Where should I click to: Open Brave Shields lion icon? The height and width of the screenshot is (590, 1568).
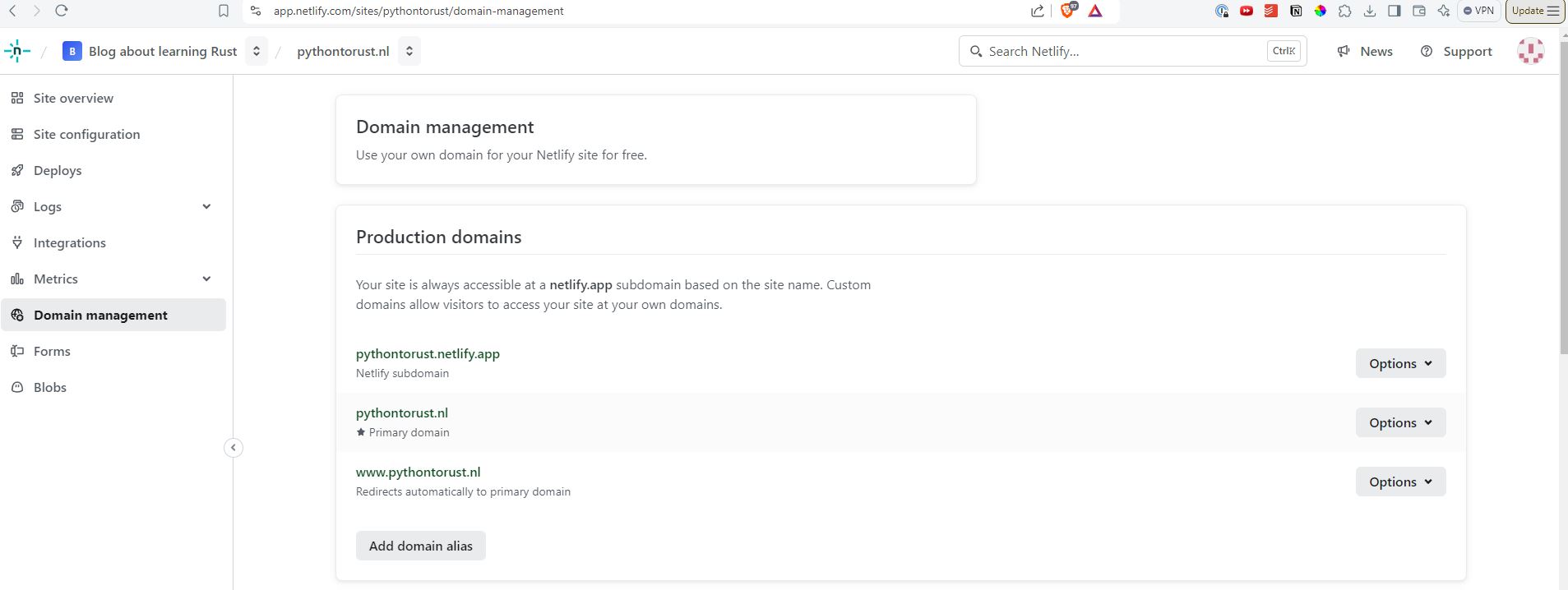1068,10
